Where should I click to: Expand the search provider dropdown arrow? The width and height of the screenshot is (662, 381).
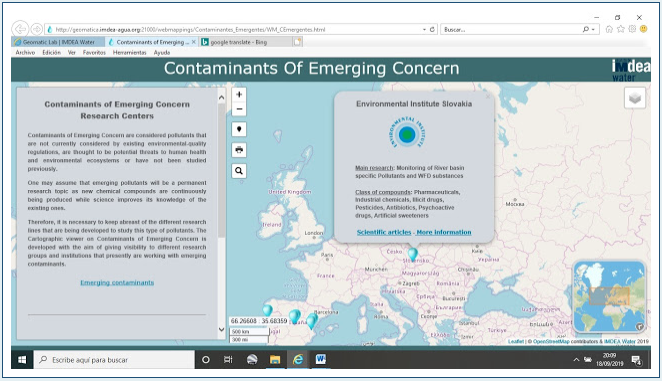(x=593, y=30)
